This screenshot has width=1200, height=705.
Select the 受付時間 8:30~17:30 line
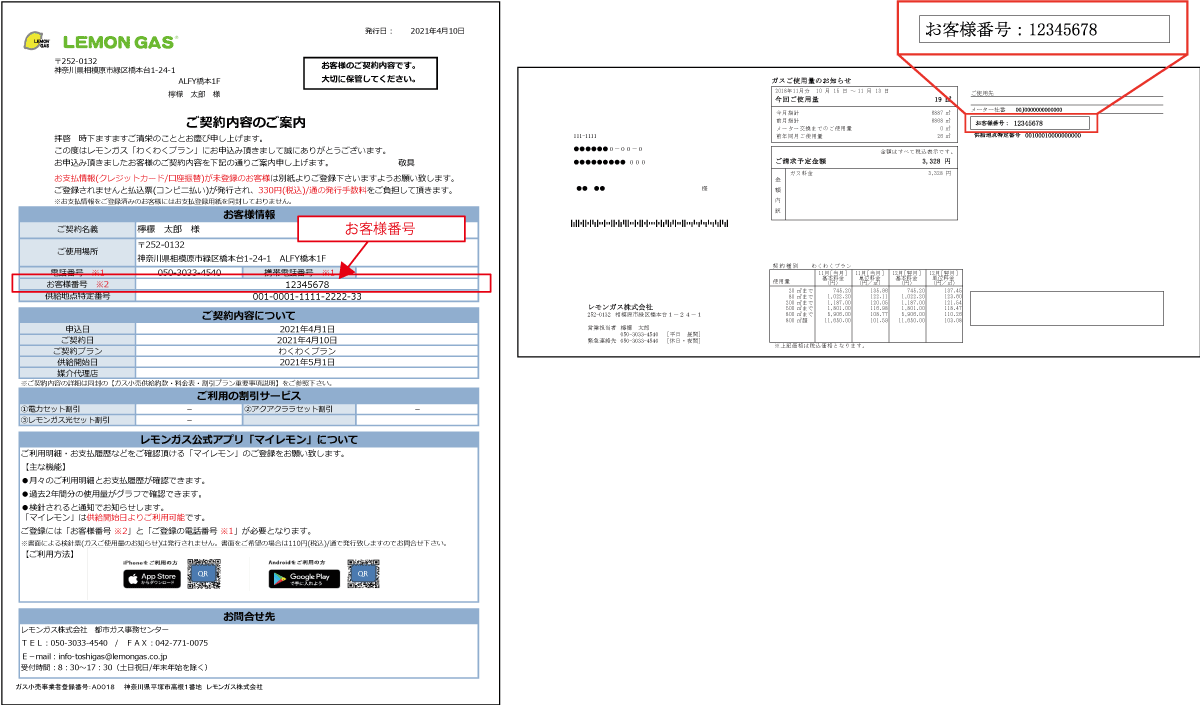pos(115,667)
